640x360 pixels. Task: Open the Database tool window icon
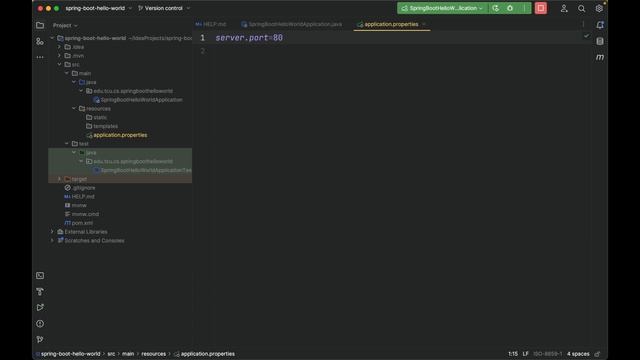[600, 41]
